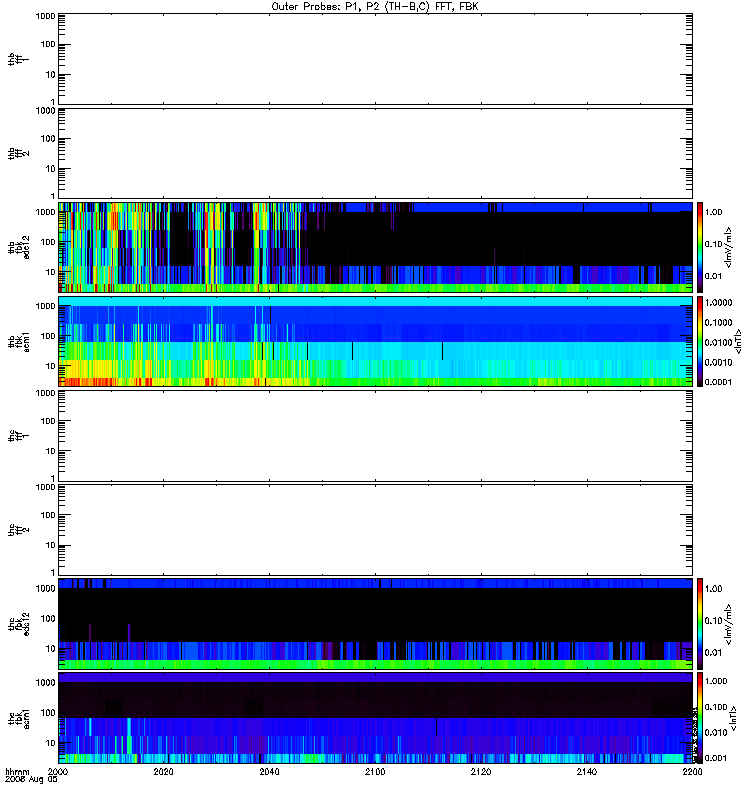Viewport: 750px width, 800px height.
Task: Click the '2008 Aug 05' date label
Action: (x=31, y=780)
